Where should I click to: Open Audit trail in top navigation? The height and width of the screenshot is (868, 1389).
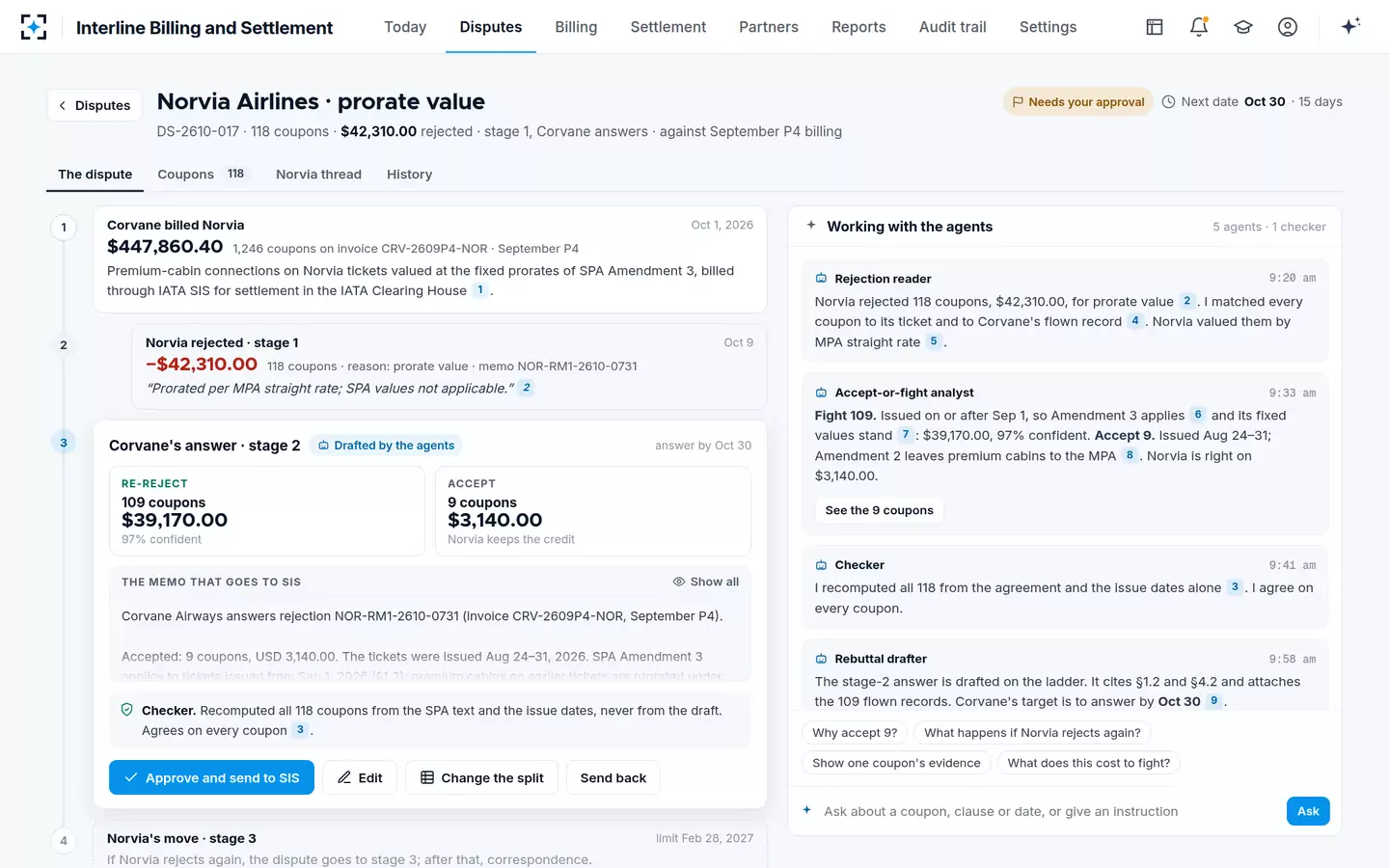pos(952,27)
